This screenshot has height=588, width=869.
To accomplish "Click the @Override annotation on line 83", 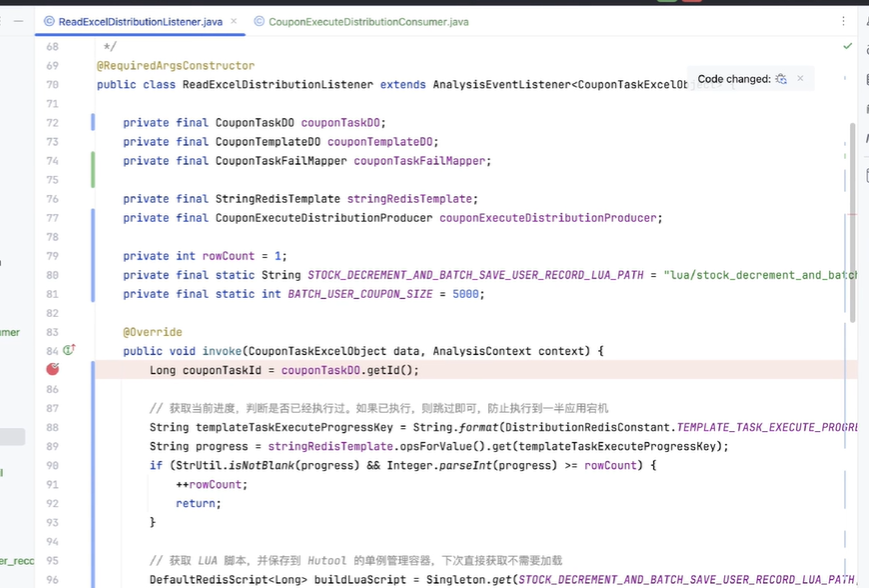I will (x=152, y=332).
